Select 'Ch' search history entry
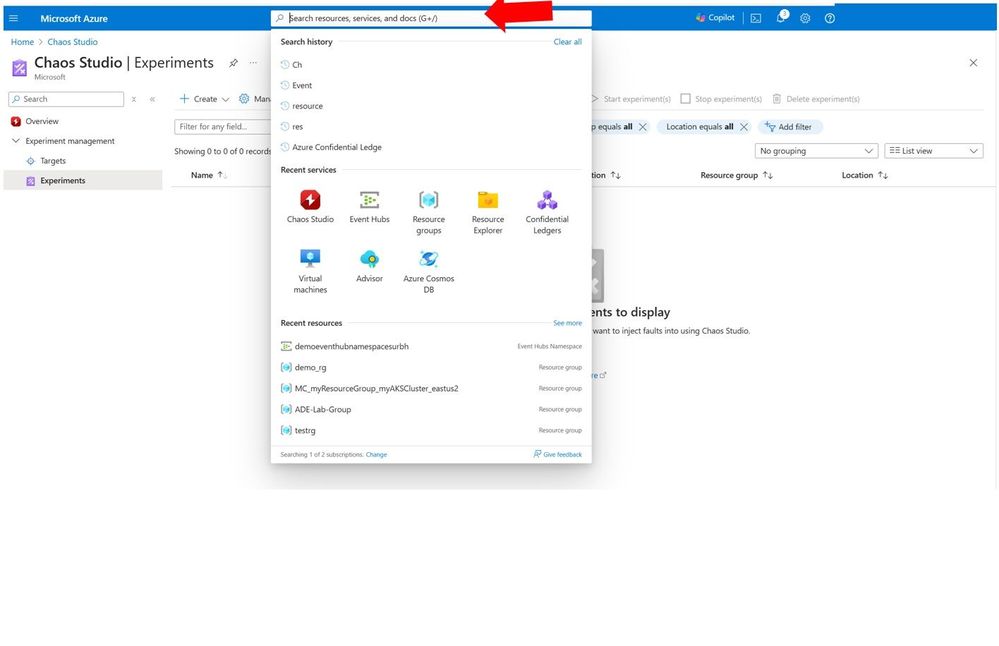This screenshot has height=646, width=999. click(x=297, y=64)
